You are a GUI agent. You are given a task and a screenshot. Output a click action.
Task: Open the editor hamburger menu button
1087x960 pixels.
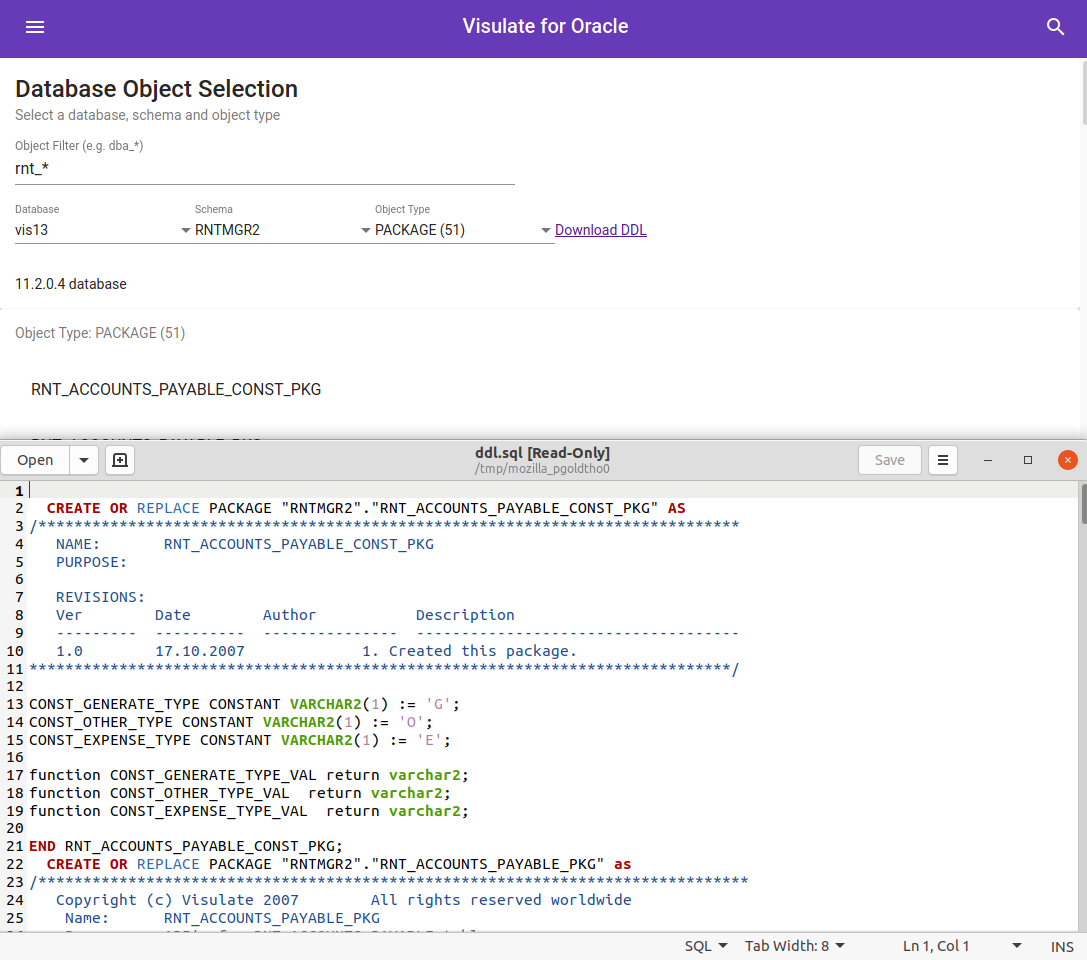tap(943, 460)
